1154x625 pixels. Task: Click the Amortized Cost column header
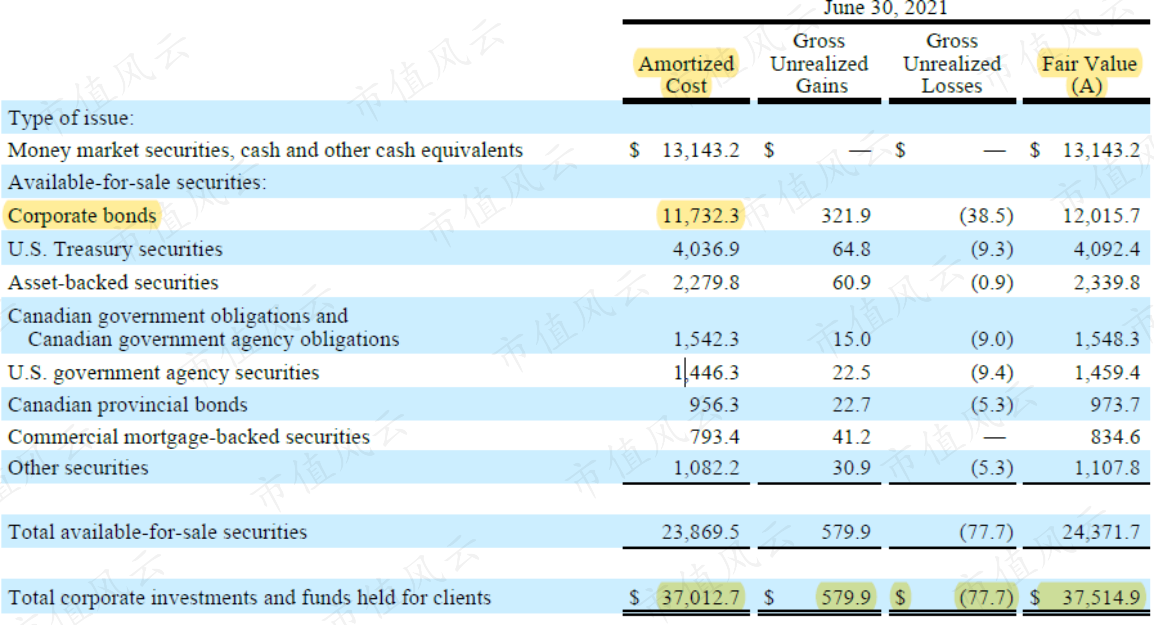[x=686, y=74]
